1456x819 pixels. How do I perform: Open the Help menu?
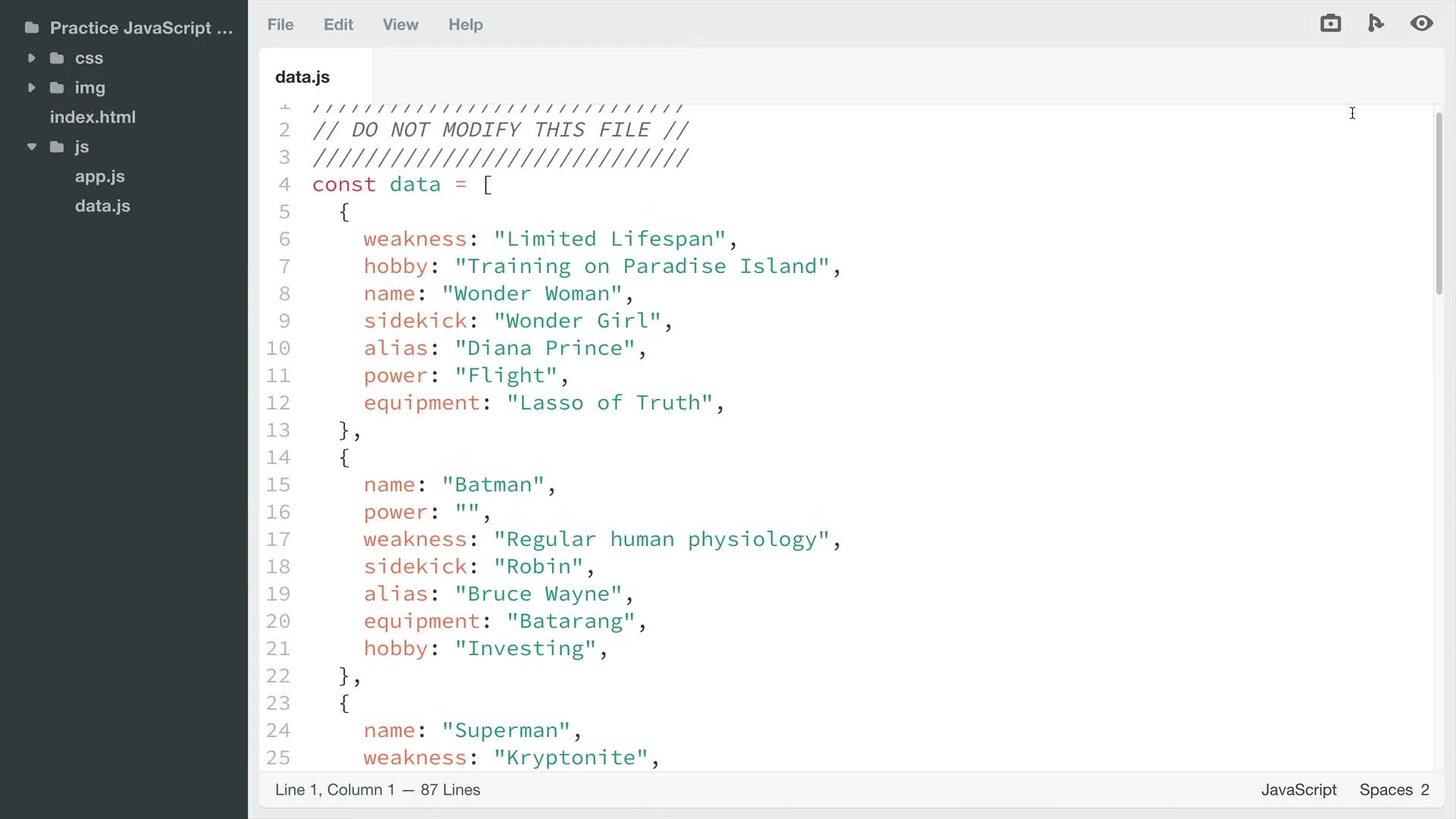click(465, 24)
